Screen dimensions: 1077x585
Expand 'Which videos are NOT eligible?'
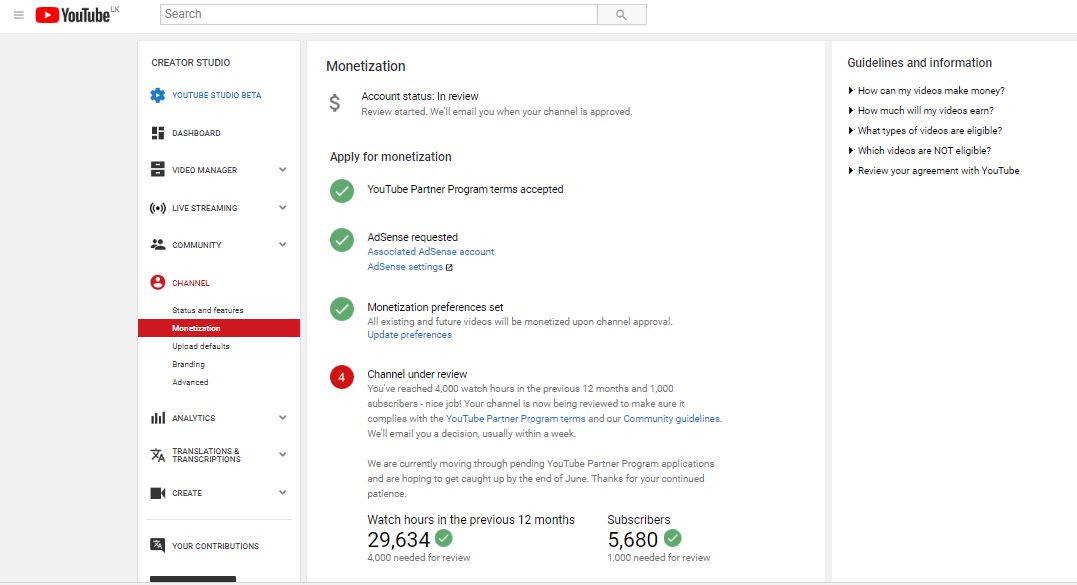[x=919, y=150]
